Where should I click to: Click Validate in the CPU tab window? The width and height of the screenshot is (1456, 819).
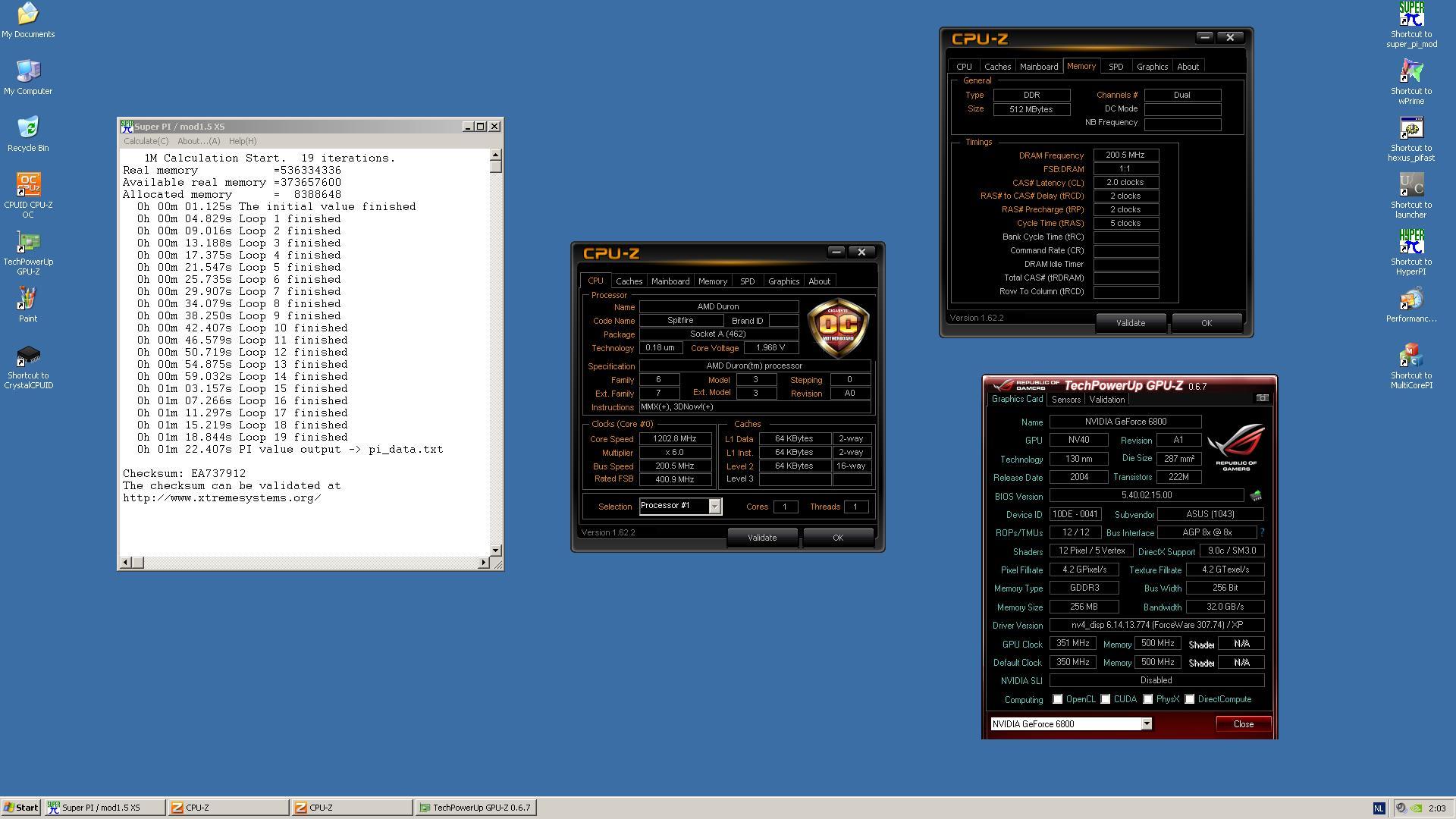762,538
